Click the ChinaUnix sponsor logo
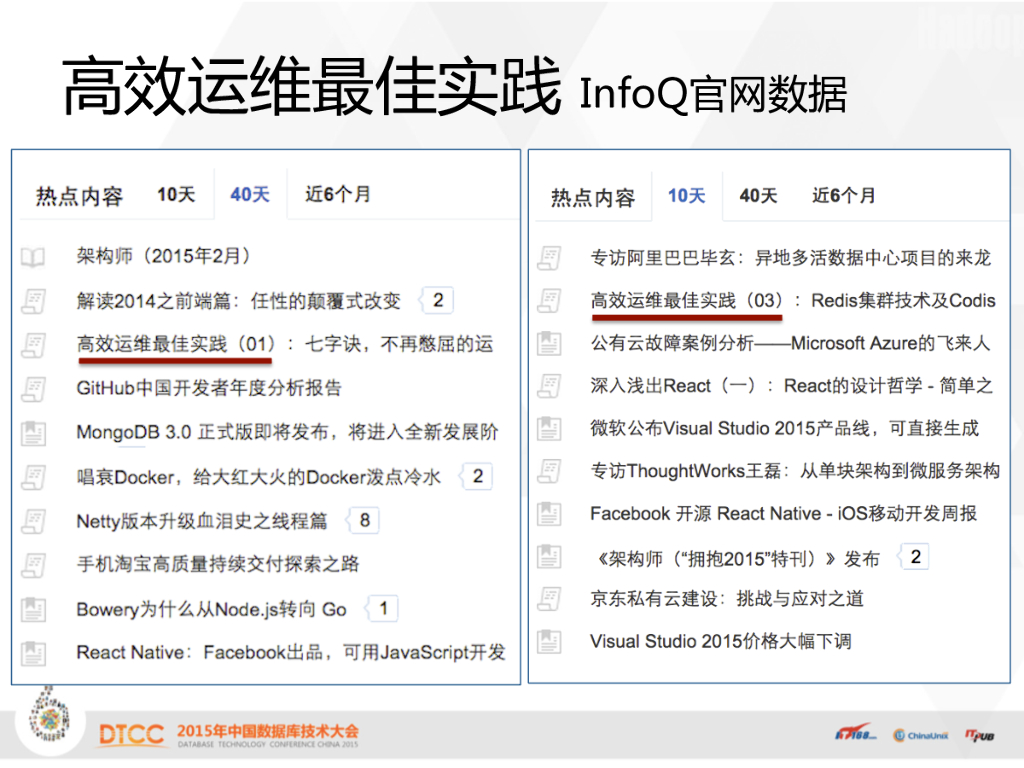 pyautogui.click(x=921, y=735)
